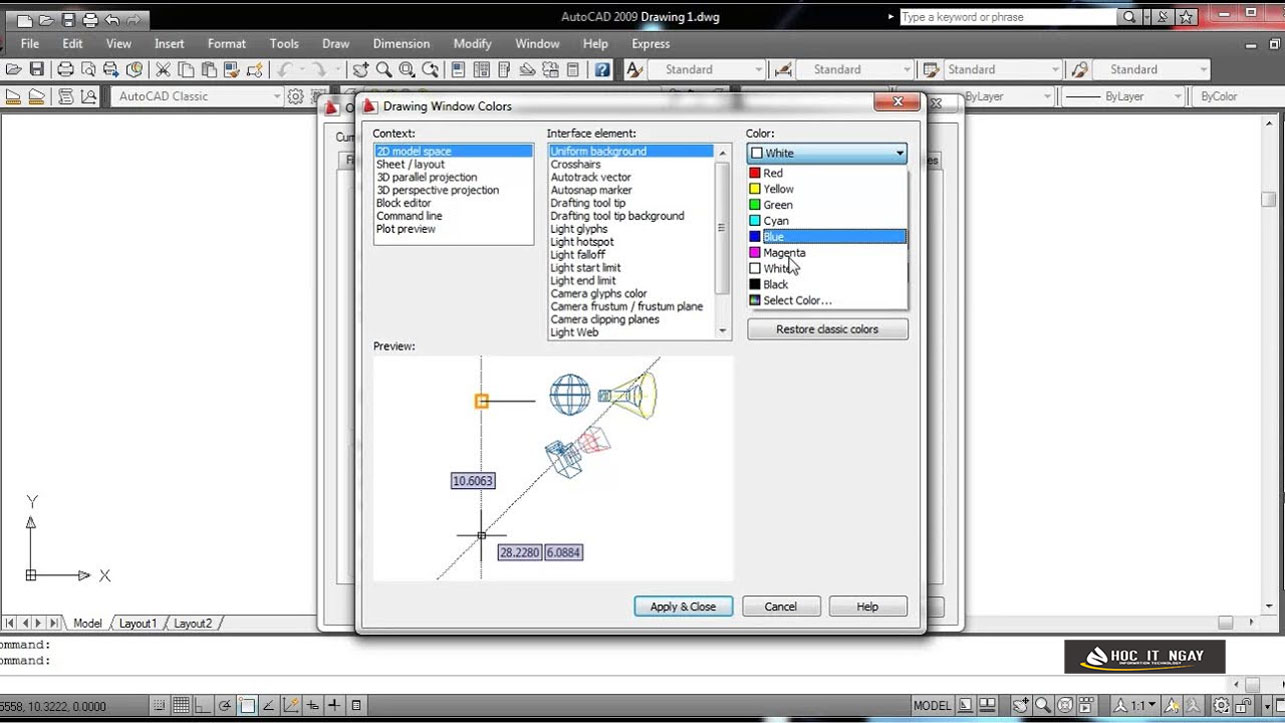
Task: Click the Favorites star icon
Action: 1186,17
